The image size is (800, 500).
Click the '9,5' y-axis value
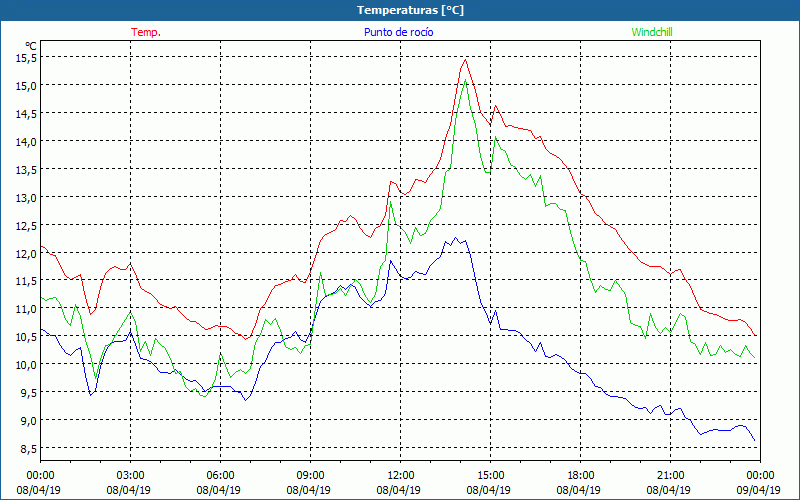[29, 393]
